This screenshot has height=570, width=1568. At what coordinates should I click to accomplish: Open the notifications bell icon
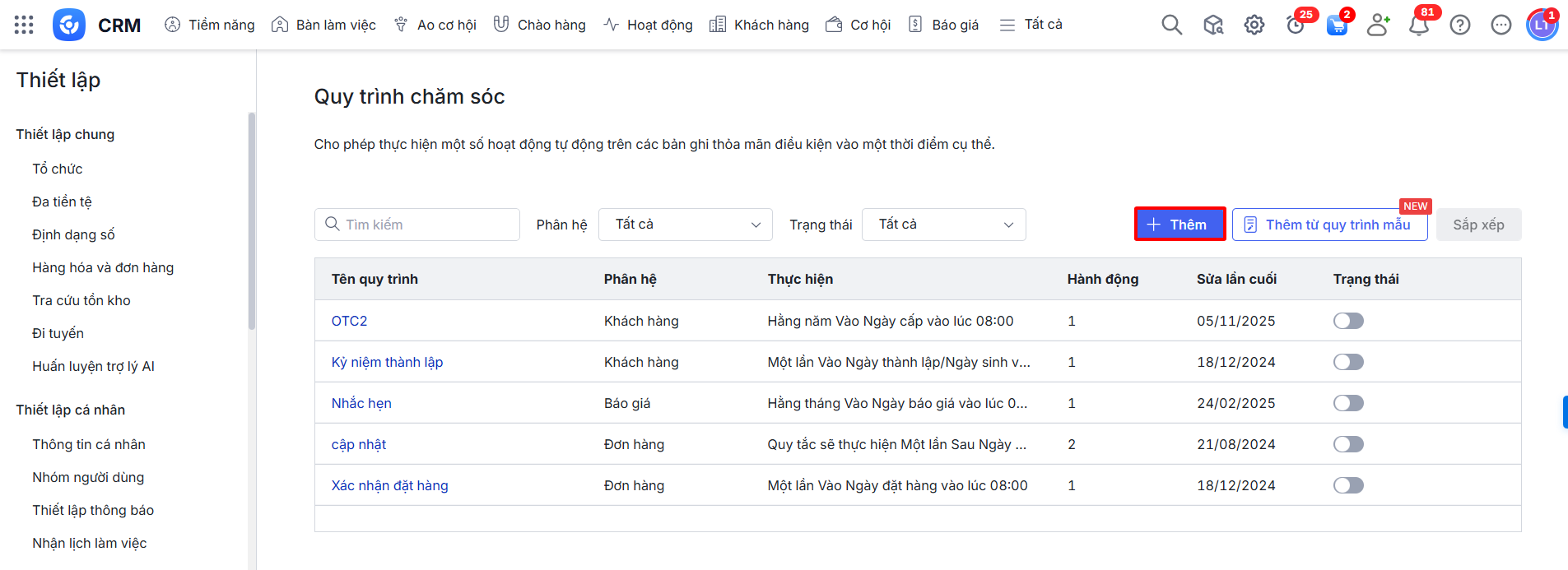[1418, 25]
